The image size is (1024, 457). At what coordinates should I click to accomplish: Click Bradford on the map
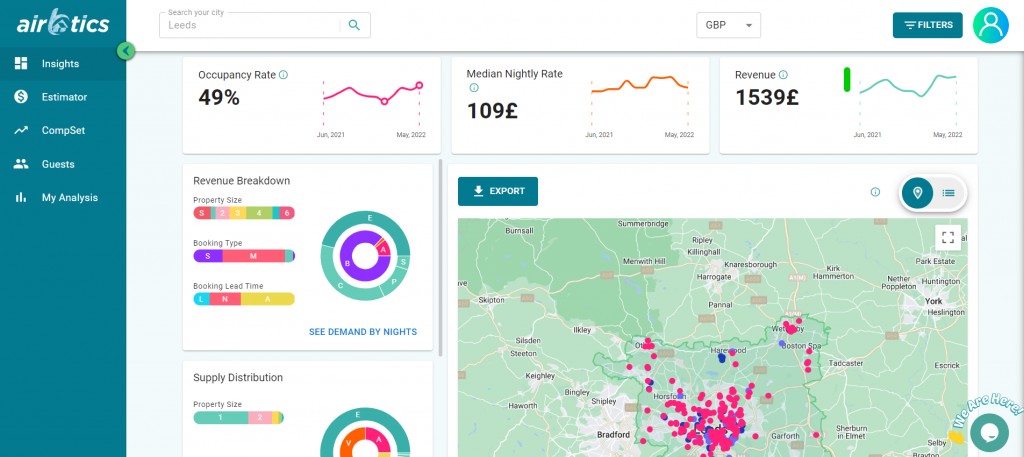pos(613,434)
